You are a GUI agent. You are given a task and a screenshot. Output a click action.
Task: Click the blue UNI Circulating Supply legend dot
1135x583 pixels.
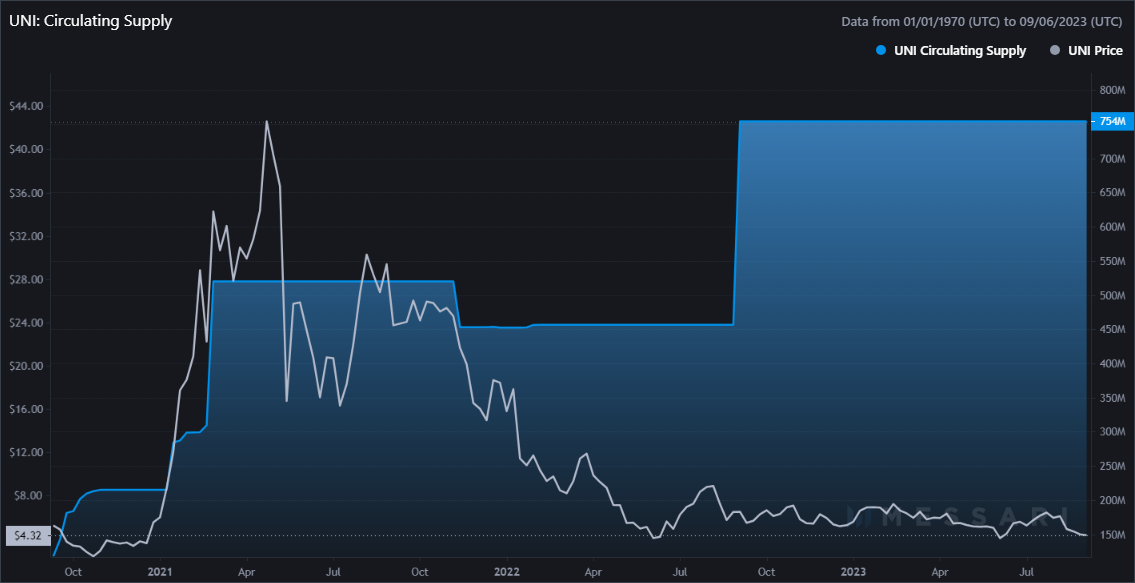click(x=880, y=51)
